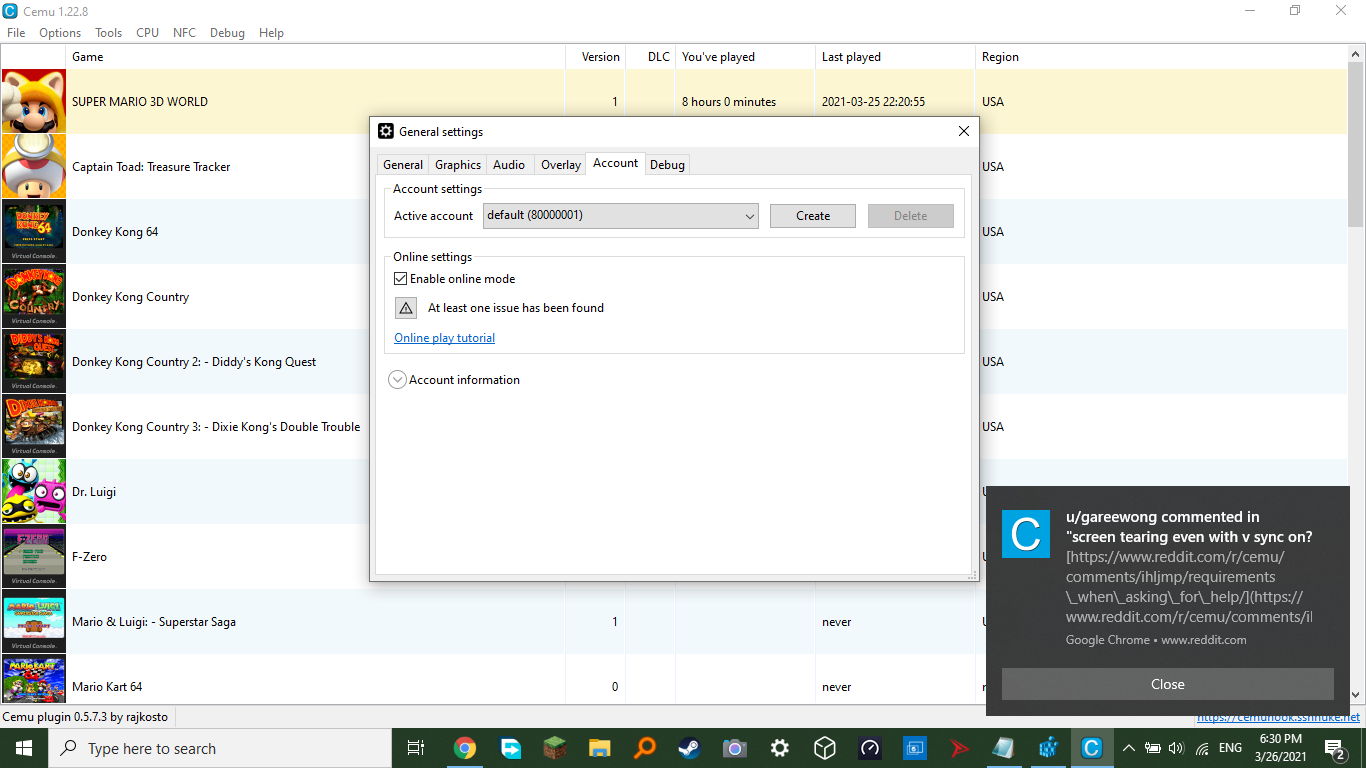Launch Steam from the taskbar
The height and width of the screenshot is (768, 1366).
click(x=690, y=748)
